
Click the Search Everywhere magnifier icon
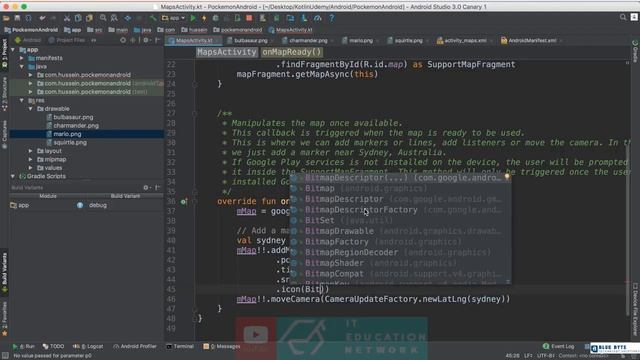tap(622, 18)
